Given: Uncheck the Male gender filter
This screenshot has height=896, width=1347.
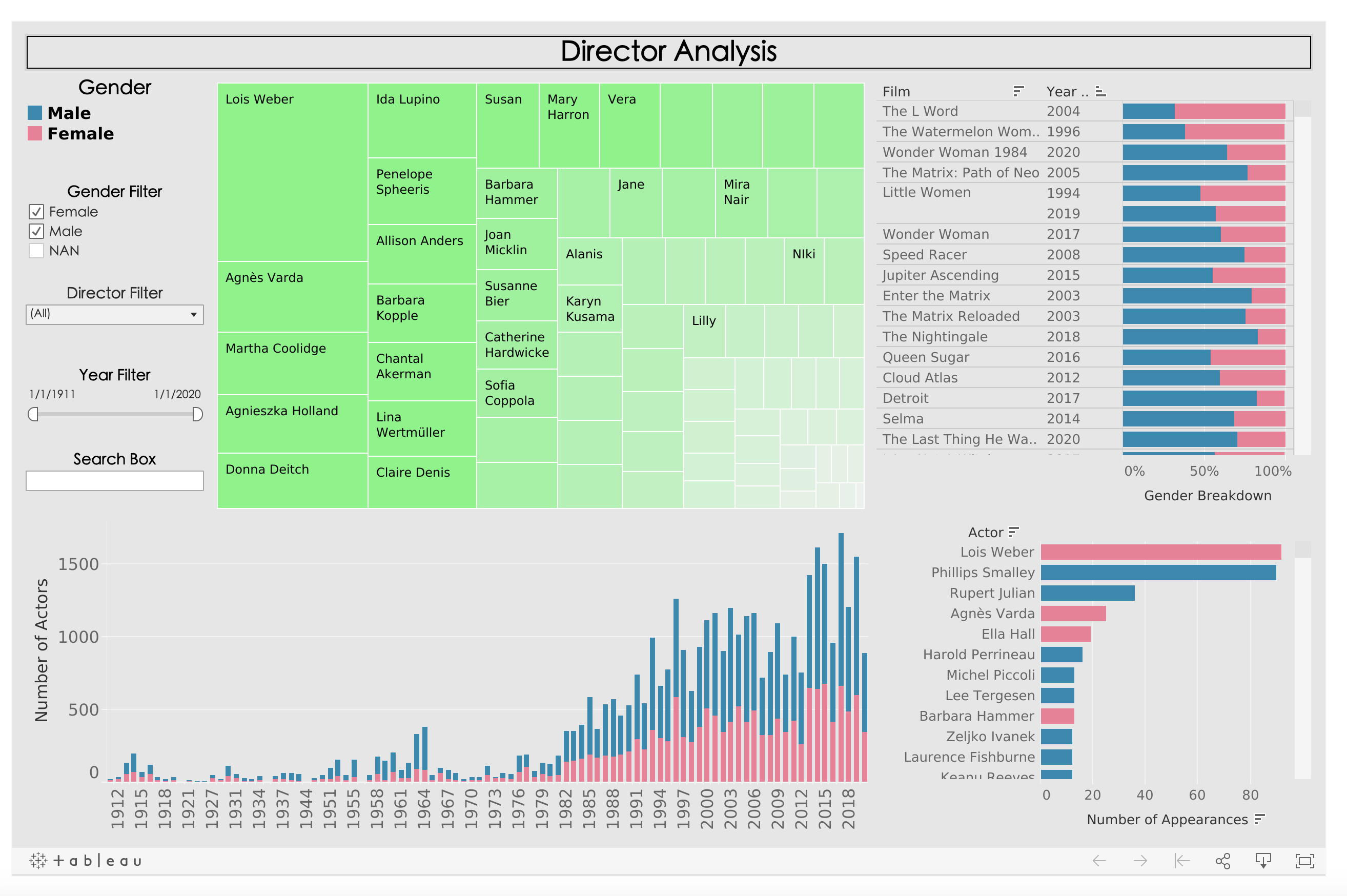Looking at the screenshot, I should tap(36, 231).
